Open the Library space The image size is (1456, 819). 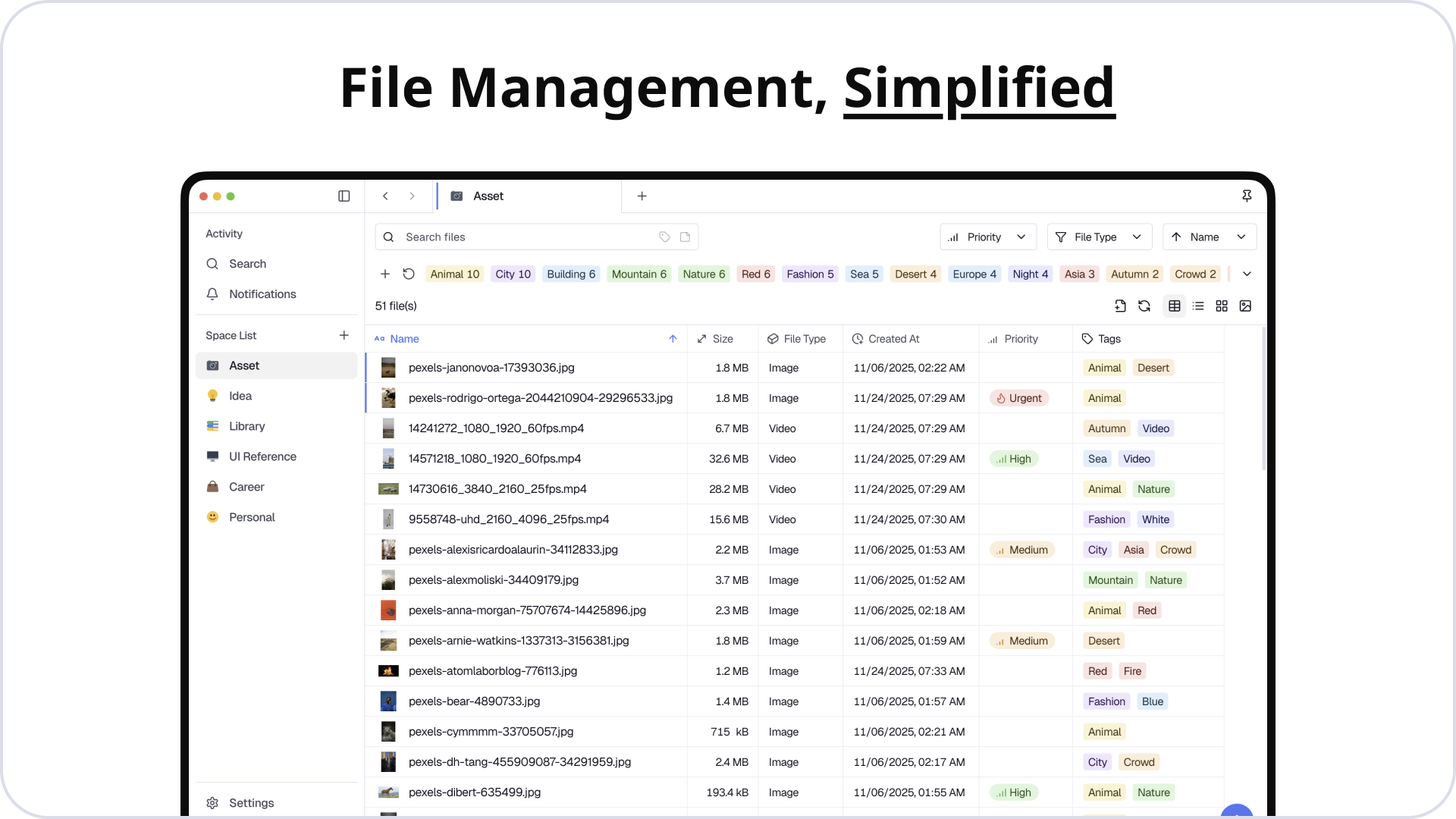[x=247, y=425]
